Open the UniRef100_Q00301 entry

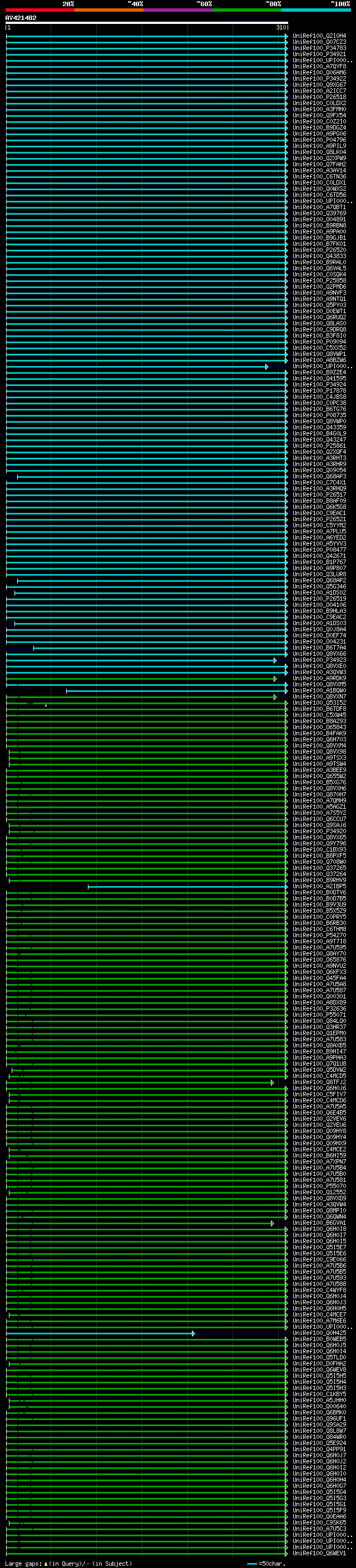(x=319, y=996)
